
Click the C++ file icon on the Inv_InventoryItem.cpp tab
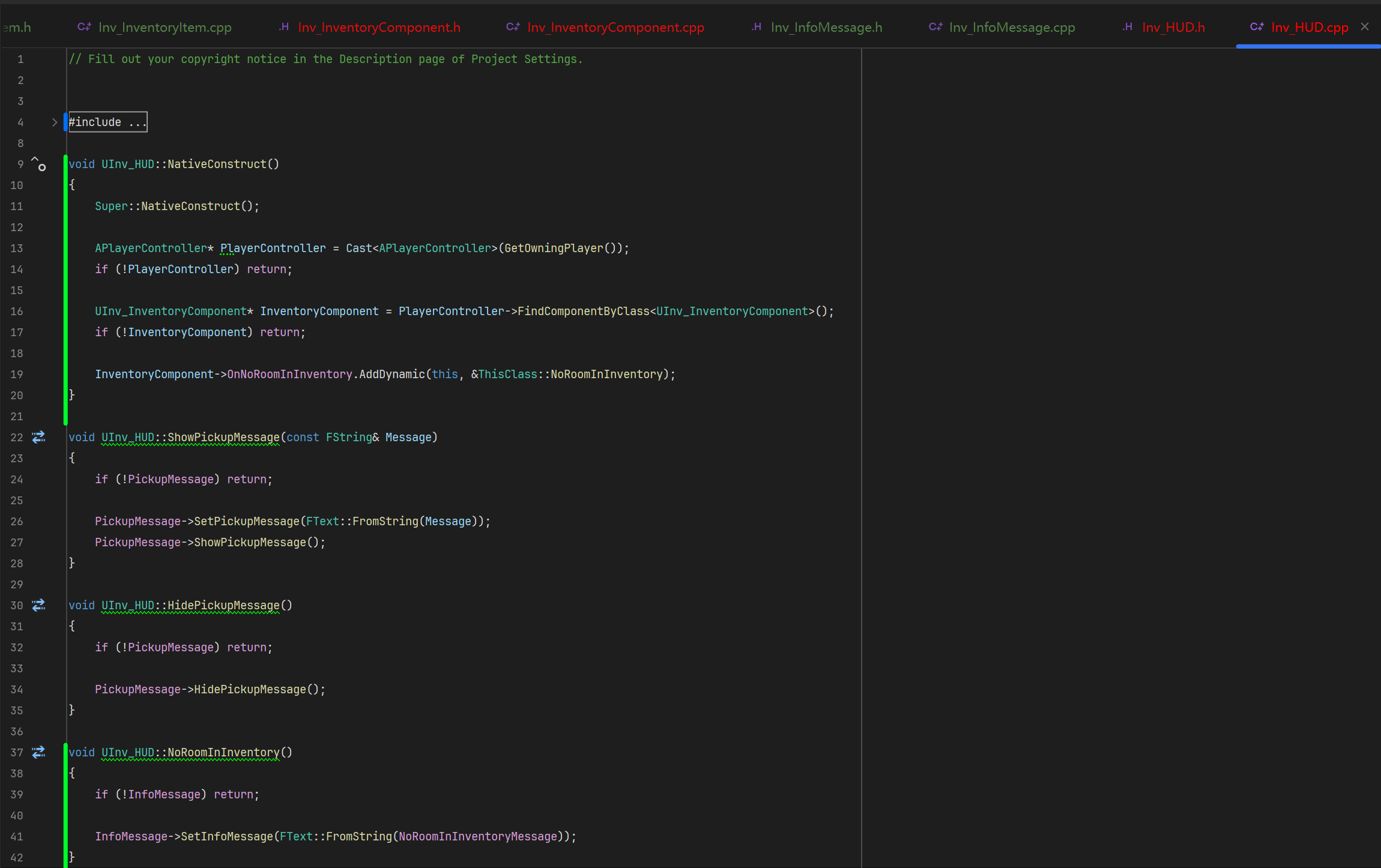pos(84,27)
